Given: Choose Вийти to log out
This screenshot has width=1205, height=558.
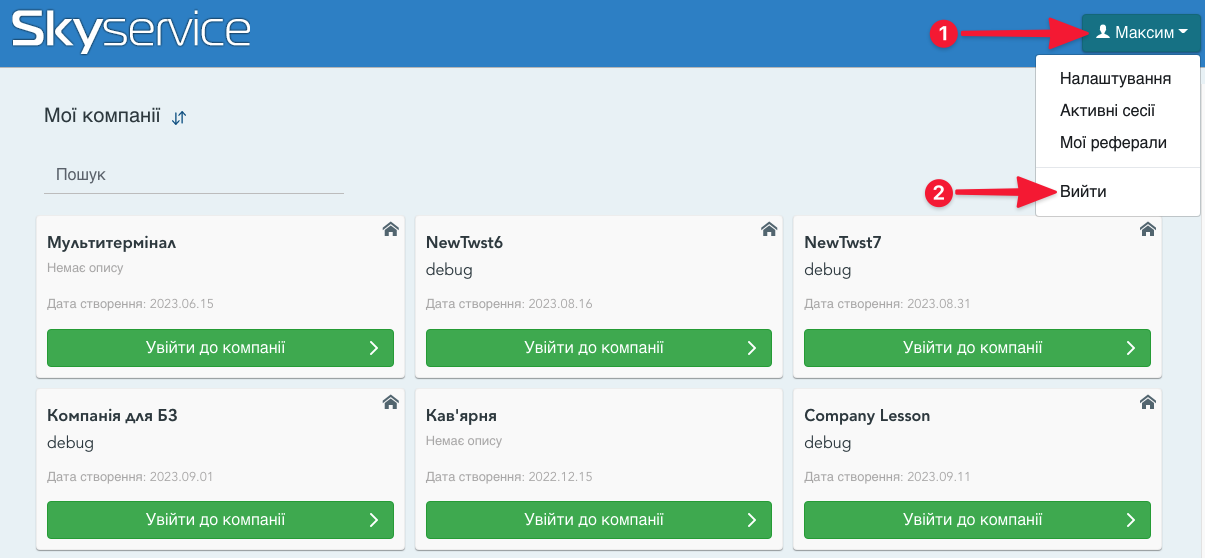Looking at the screenshot, I should [x=1083, y=192].
